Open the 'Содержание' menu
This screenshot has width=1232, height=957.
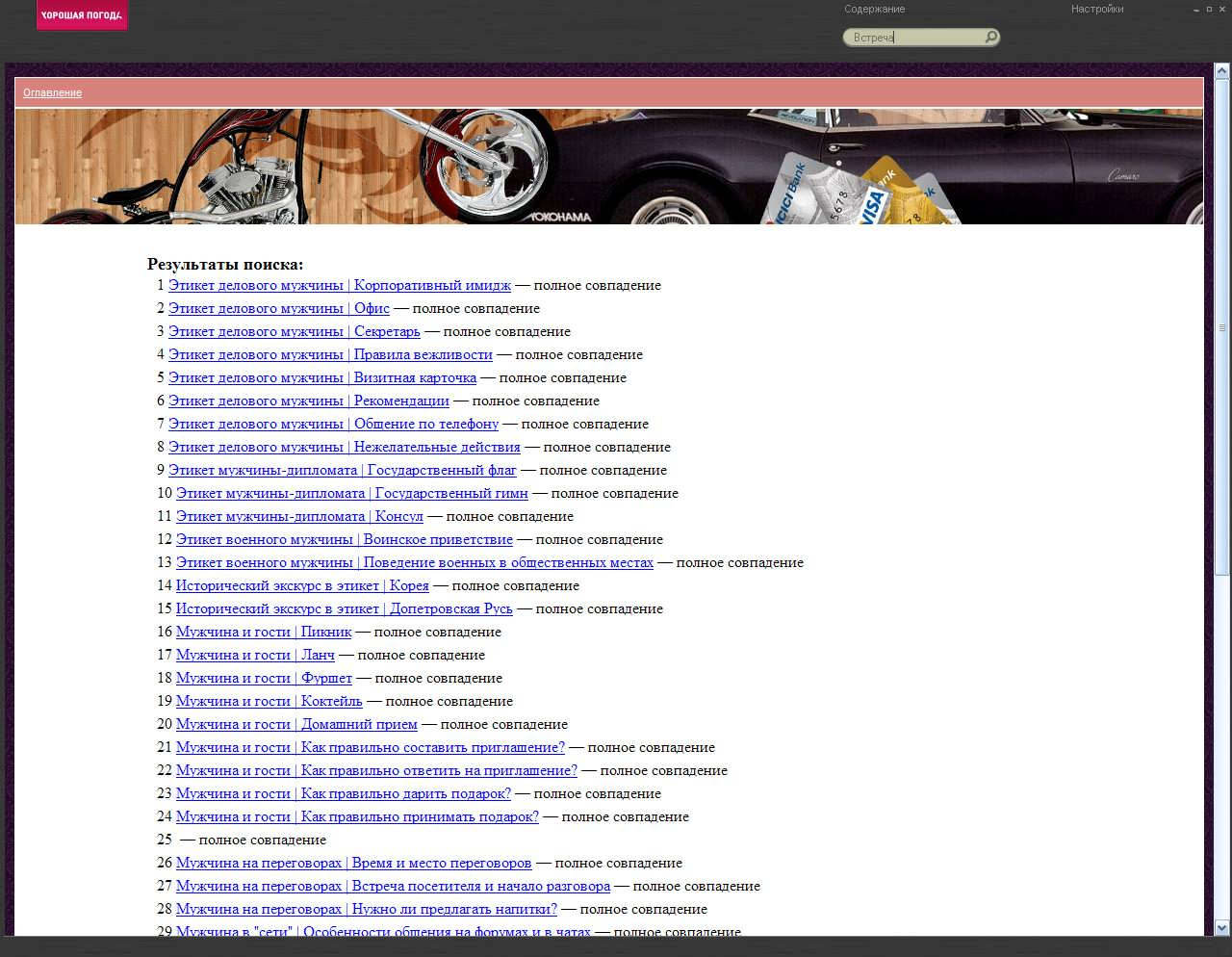[874, 10]
